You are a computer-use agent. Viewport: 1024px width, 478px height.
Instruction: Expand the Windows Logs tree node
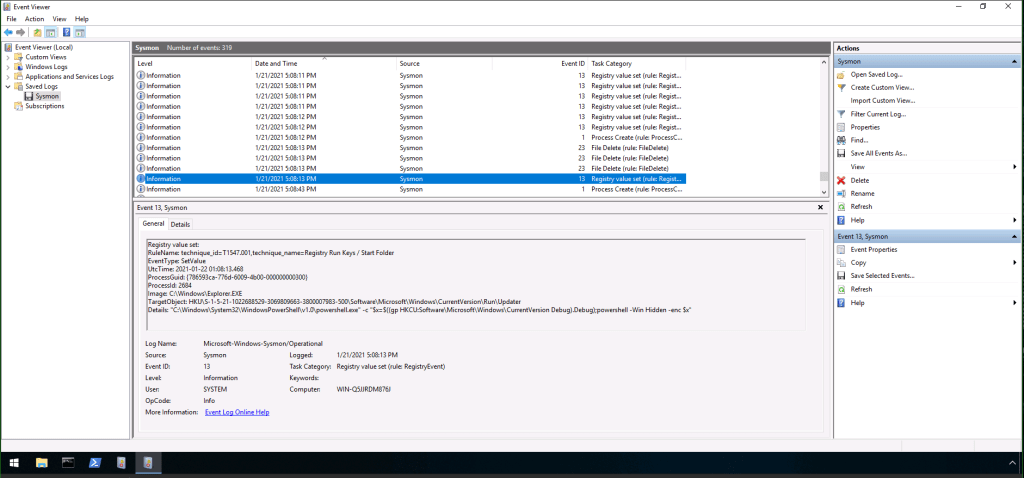pyautogui.click(x=8, y=67)
